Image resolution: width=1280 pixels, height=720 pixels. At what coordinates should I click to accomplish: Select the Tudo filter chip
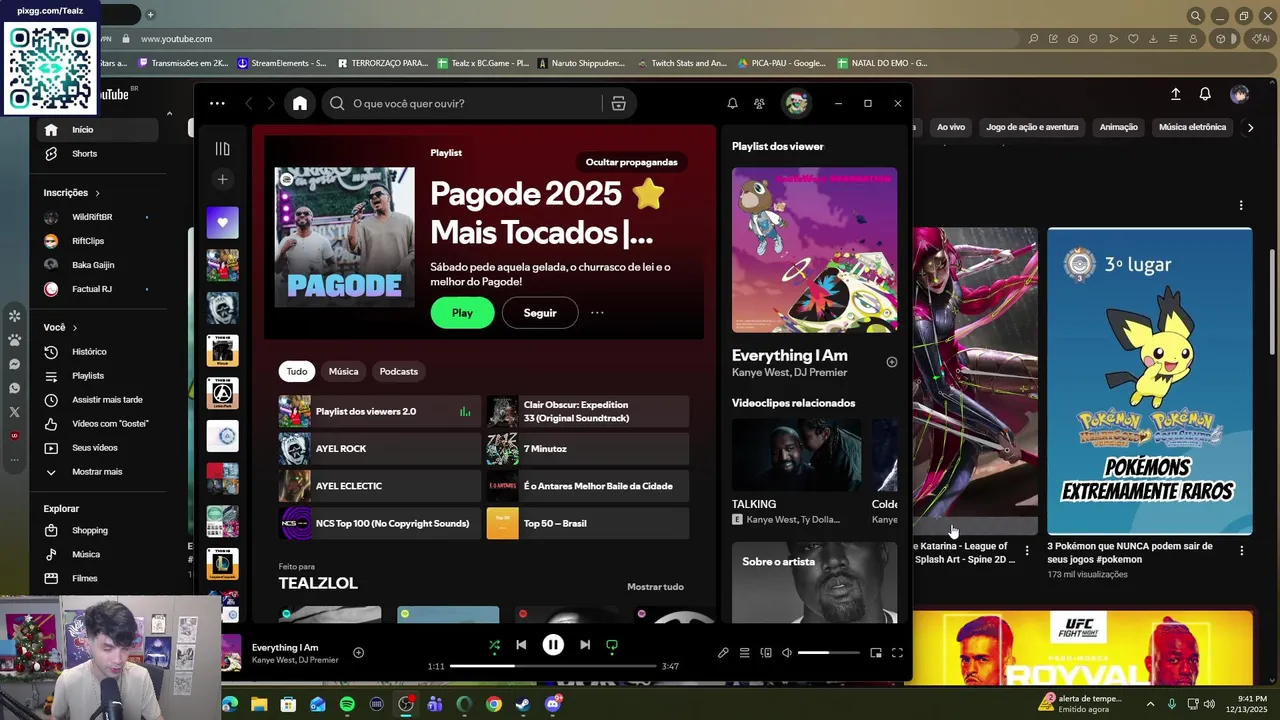(297, 371)
